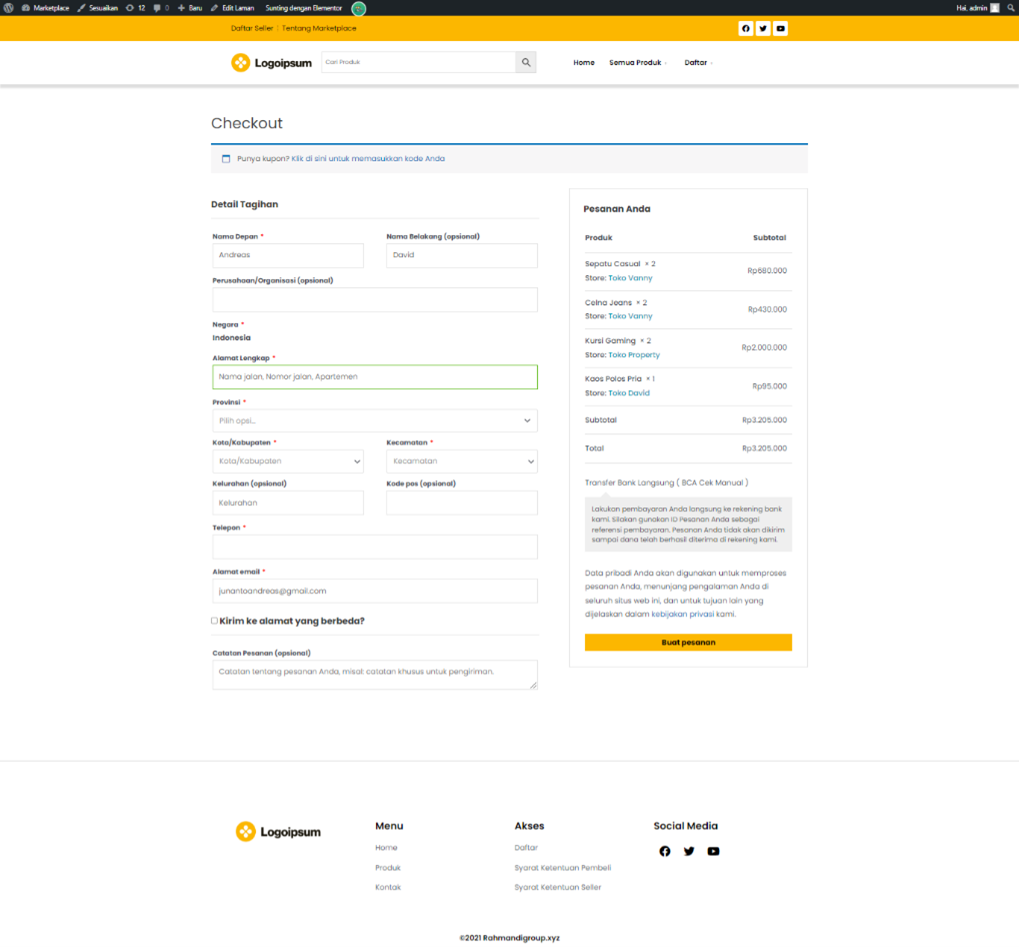Click the Telepon input field
Viewport: 1019px width, 947px height.
[374, 547]
